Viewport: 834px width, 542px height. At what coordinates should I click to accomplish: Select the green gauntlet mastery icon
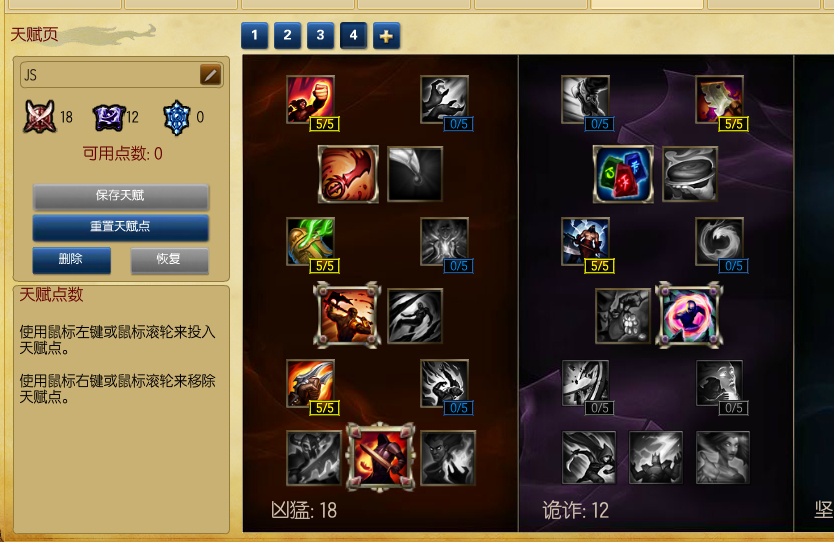pos(311,241)
